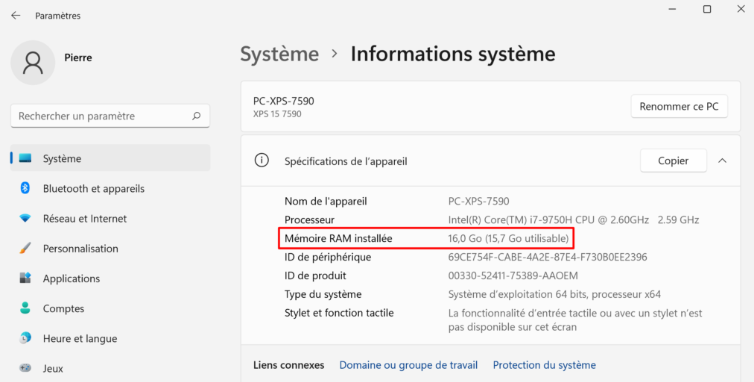Open the Réseau et Internet wifi icon
Viewport: 754px width, 382px height.
[x=25, y=218]
